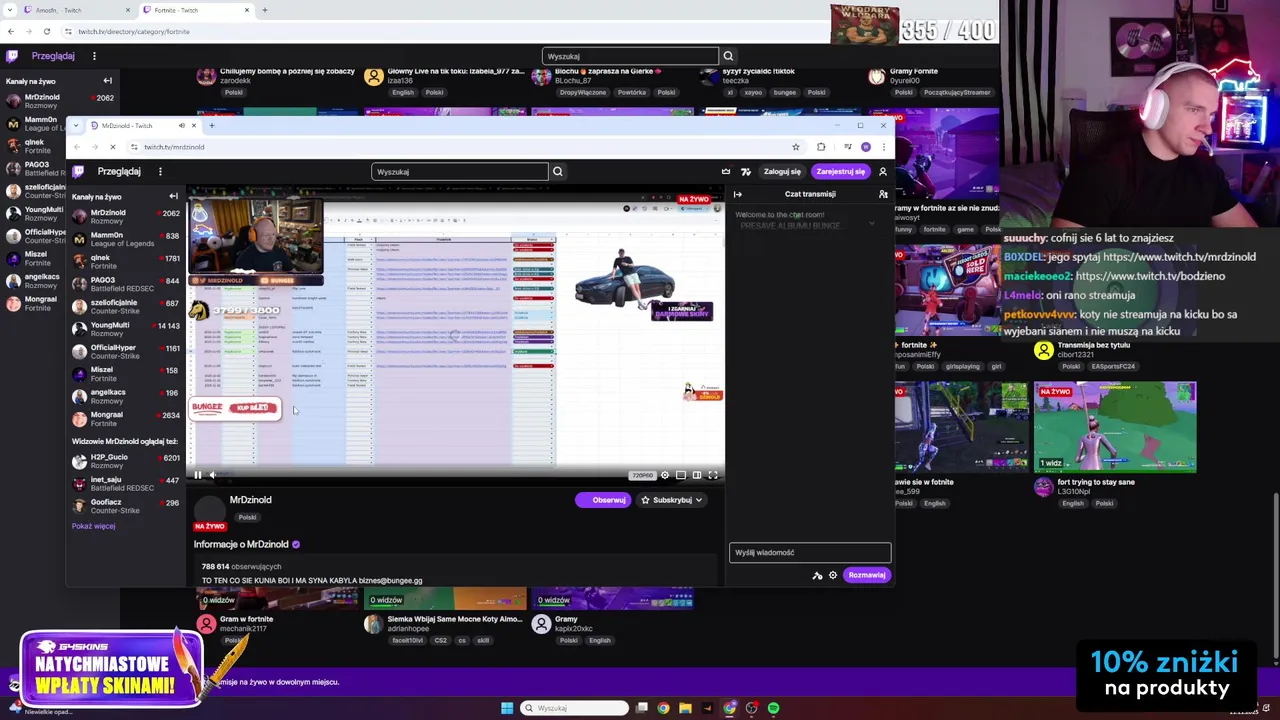This screenshot has height=720, width=1280.
Task: Click Pokaż więcej in the sidebar
Action: (93, 526)
